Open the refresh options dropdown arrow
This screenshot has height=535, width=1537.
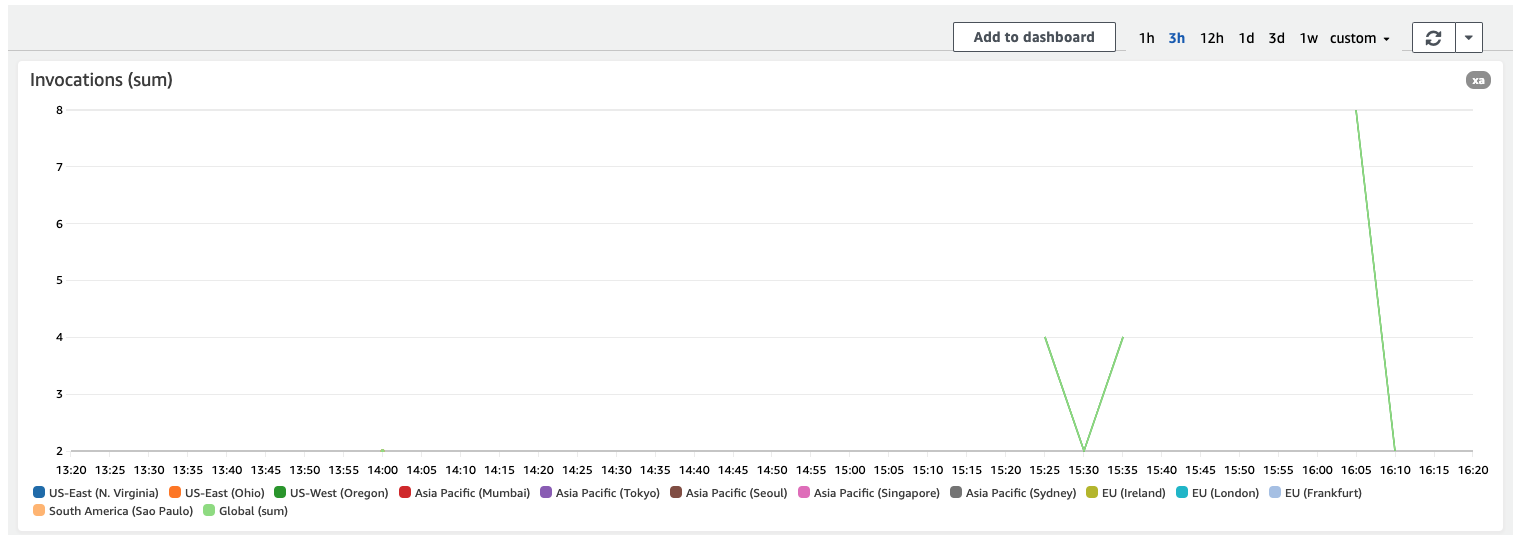coord(1468,38)
